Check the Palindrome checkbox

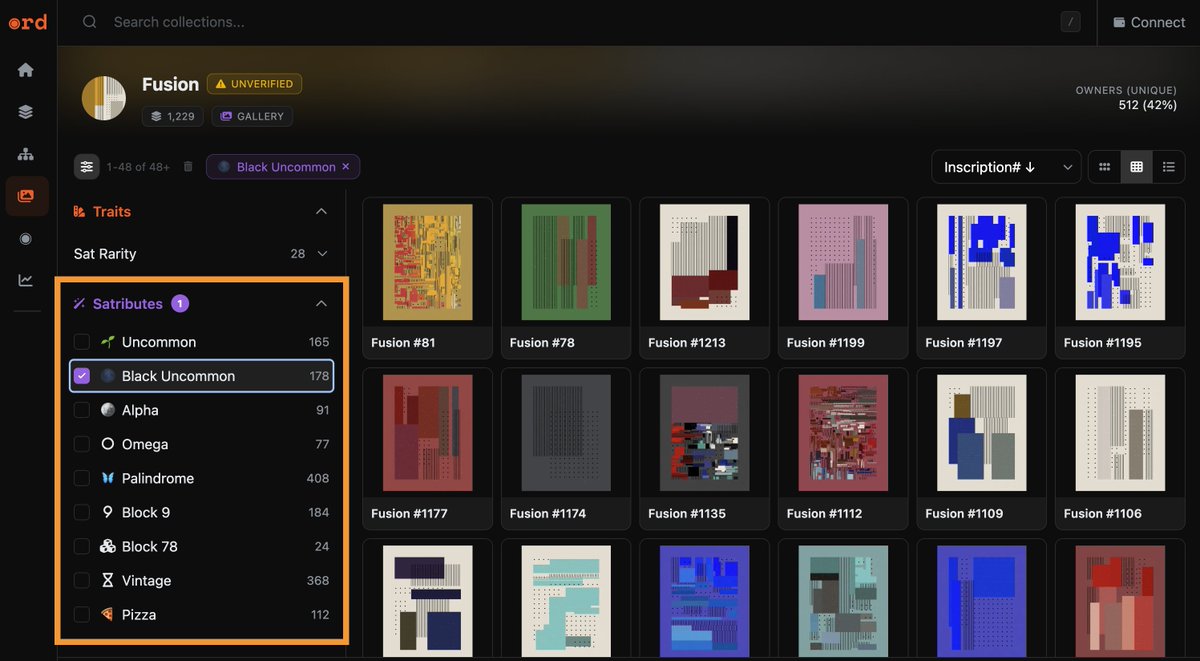pos(82,478)
